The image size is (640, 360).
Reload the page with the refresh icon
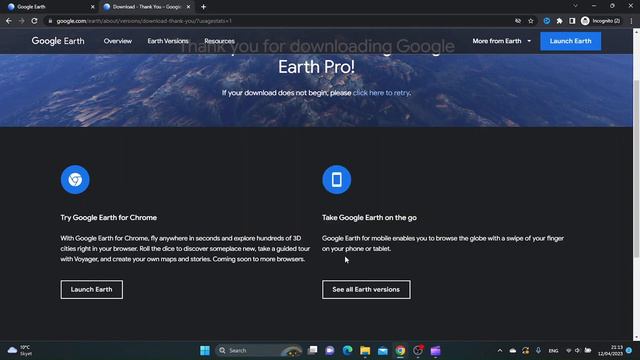(34, 21)
